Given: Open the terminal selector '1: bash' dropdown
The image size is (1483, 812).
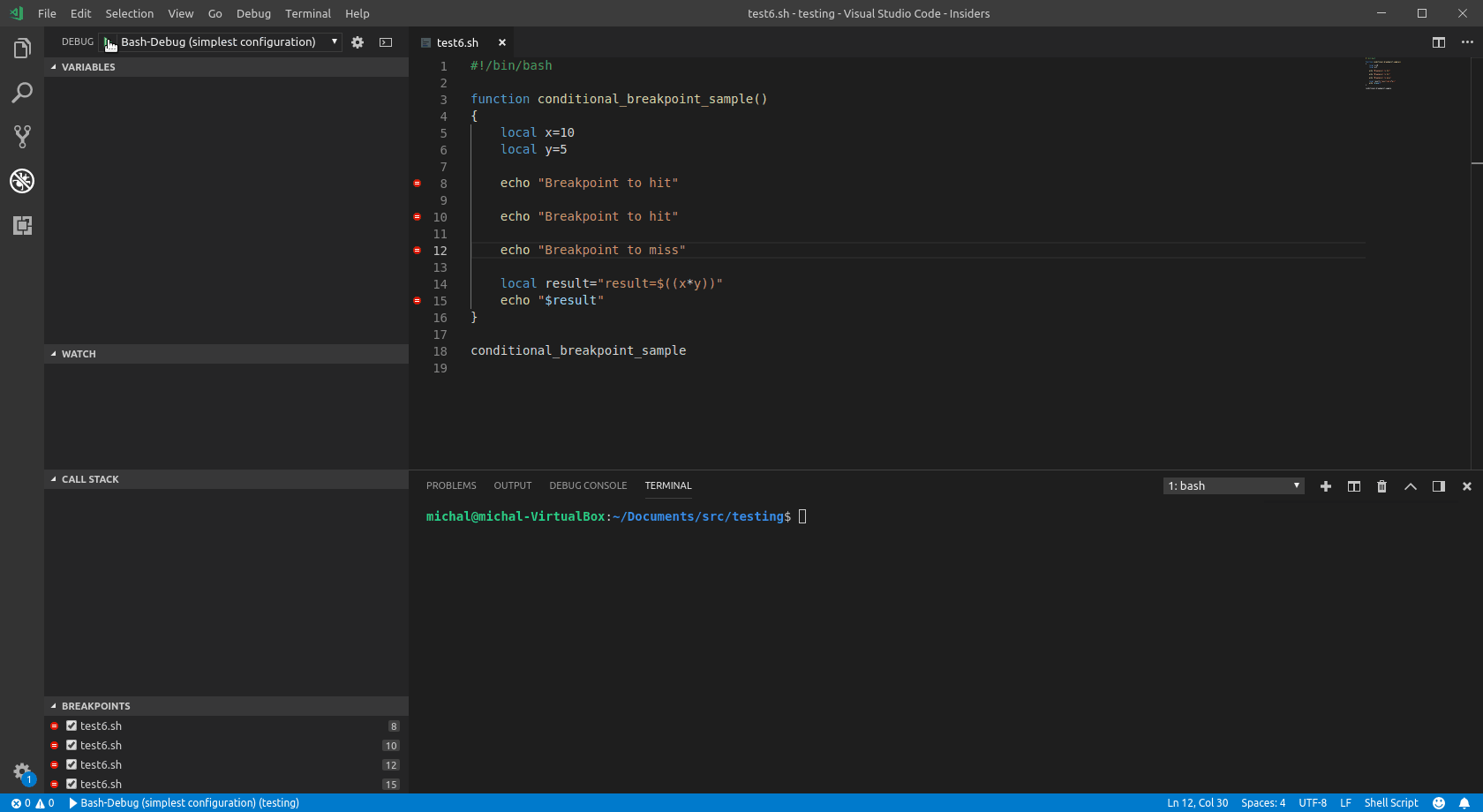Looking at the screenshot, I should tap(1233, 486).
